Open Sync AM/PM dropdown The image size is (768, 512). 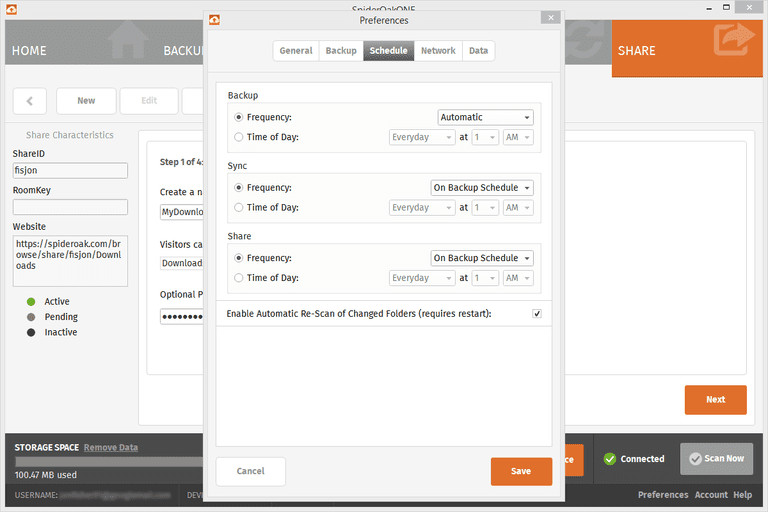518,208
